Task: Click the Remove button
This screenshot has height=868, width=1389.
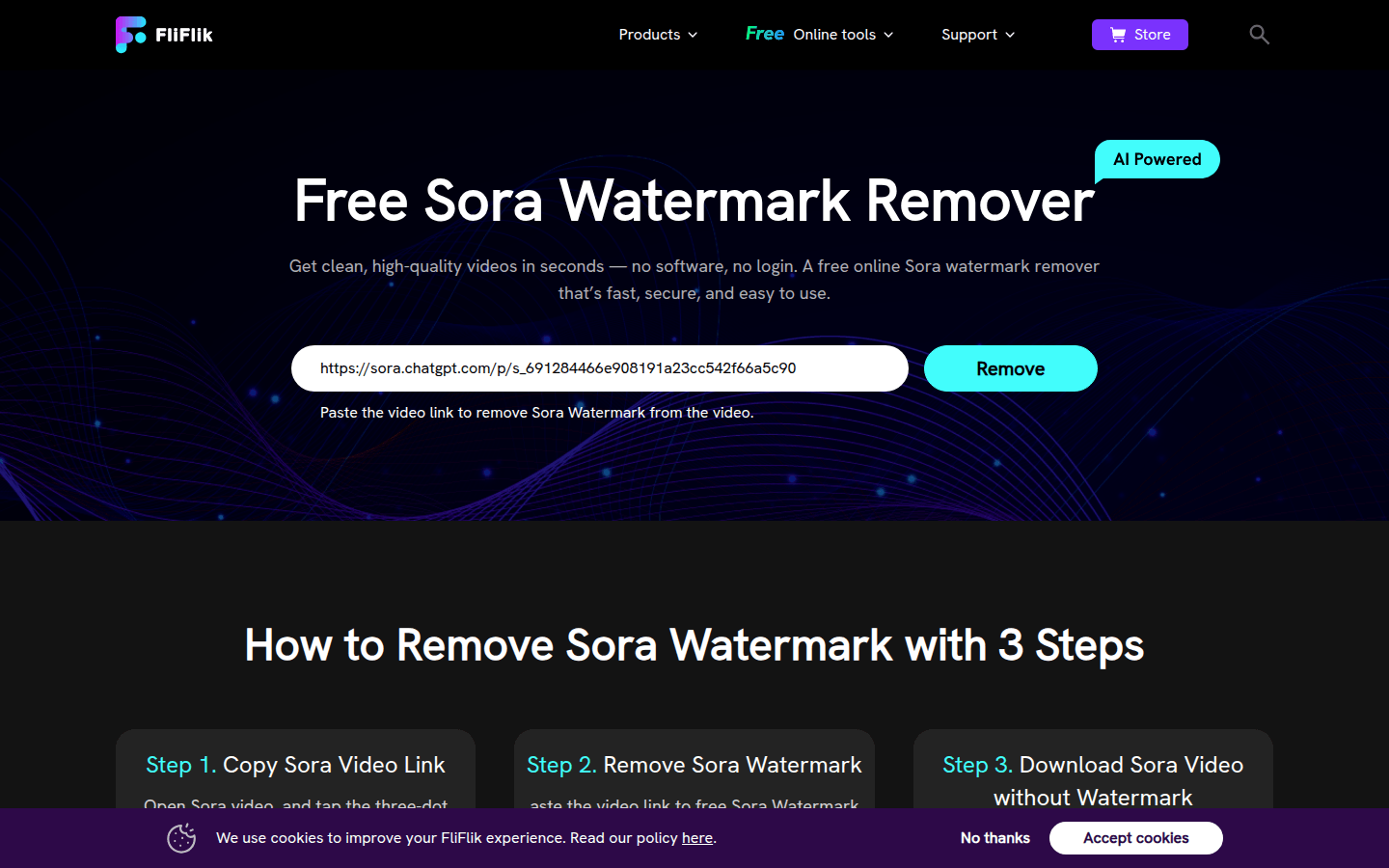Action: coord(1011,368)
